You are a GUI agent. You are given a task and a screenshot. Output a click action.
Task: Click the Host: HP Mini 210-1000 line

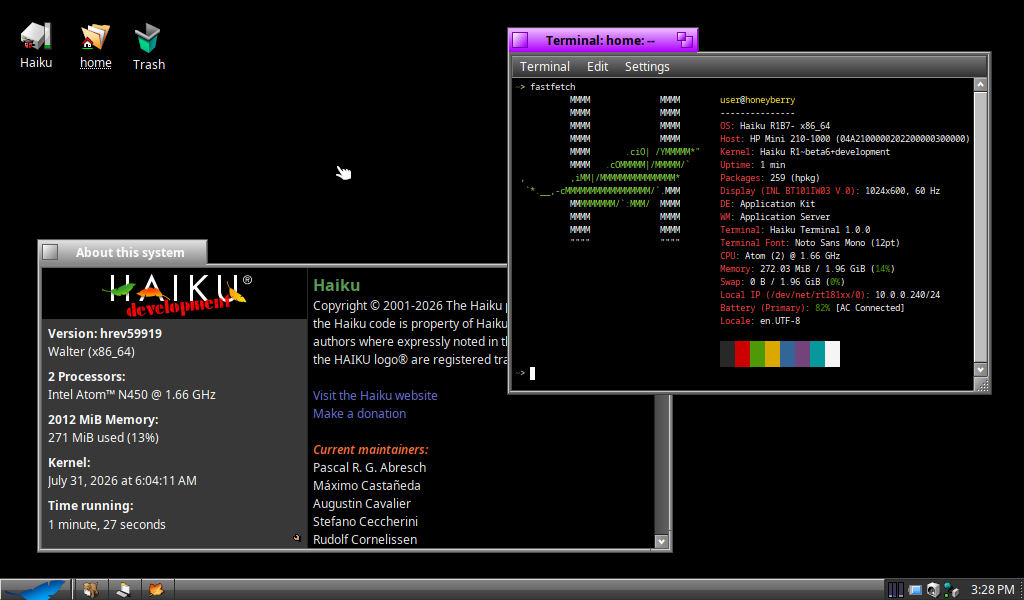(x=844, y=139)
